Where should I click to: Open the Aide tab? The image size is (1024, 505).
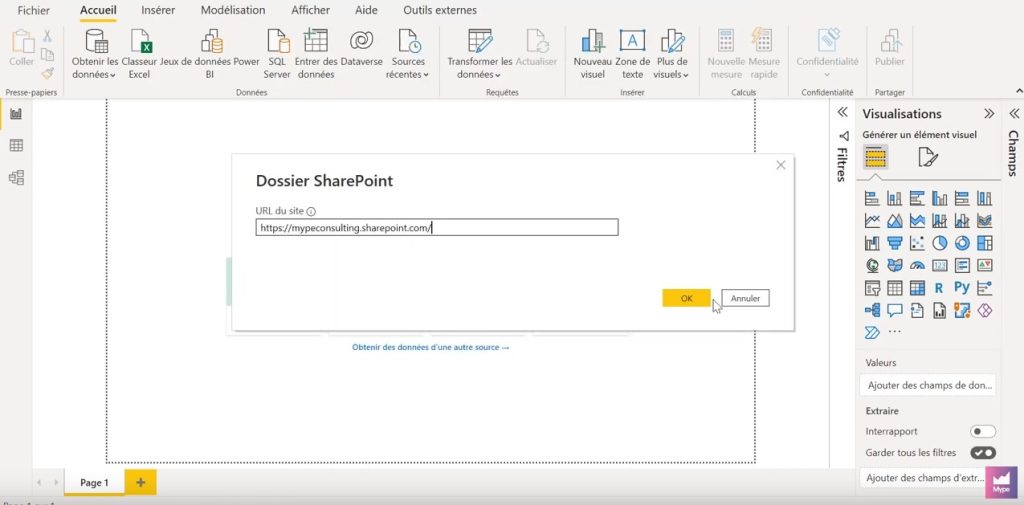[x=366, y=10]
